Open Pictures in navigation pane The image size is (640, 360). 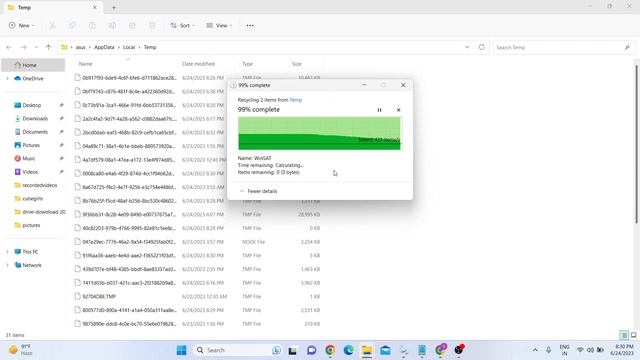click(31, 145)
